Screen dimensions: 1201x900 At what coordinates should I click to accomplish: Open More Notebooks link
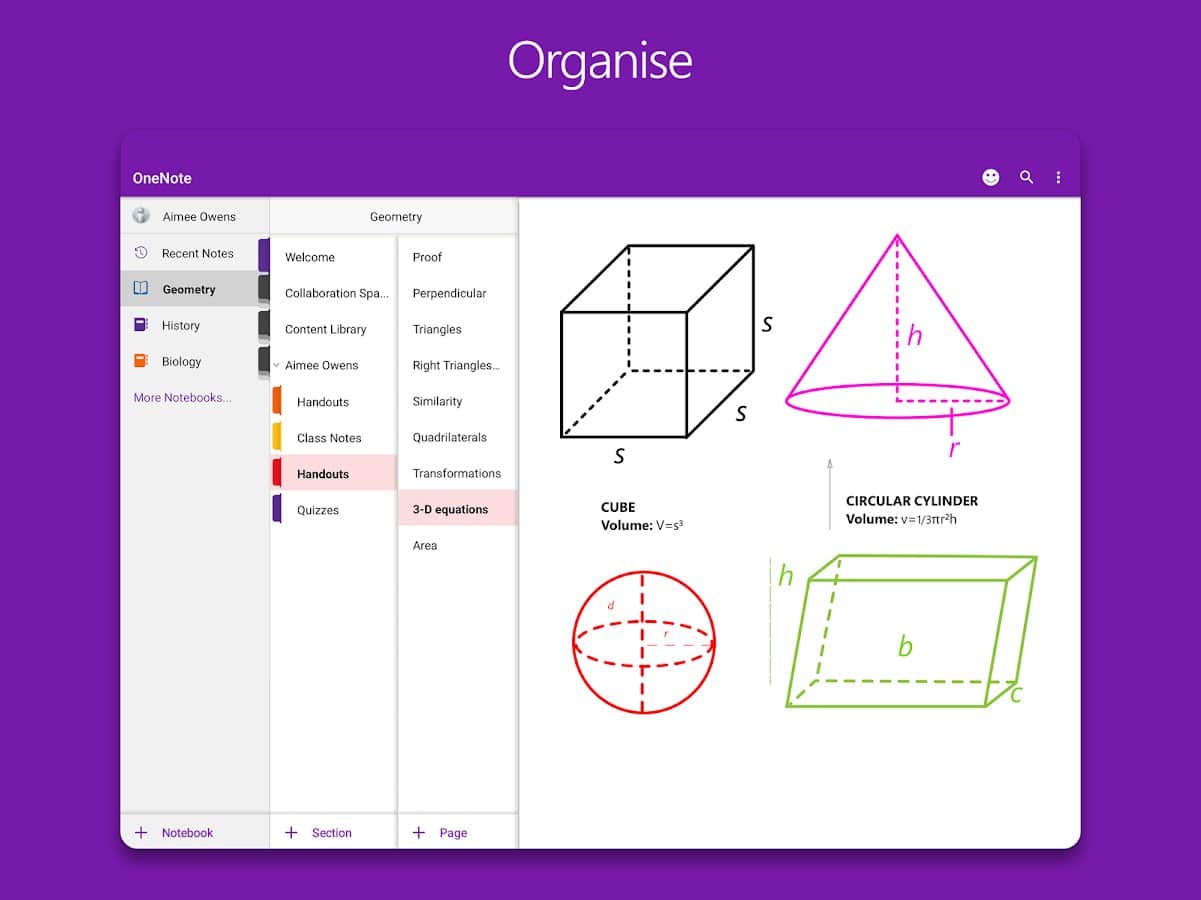click(x=182, y=397)
